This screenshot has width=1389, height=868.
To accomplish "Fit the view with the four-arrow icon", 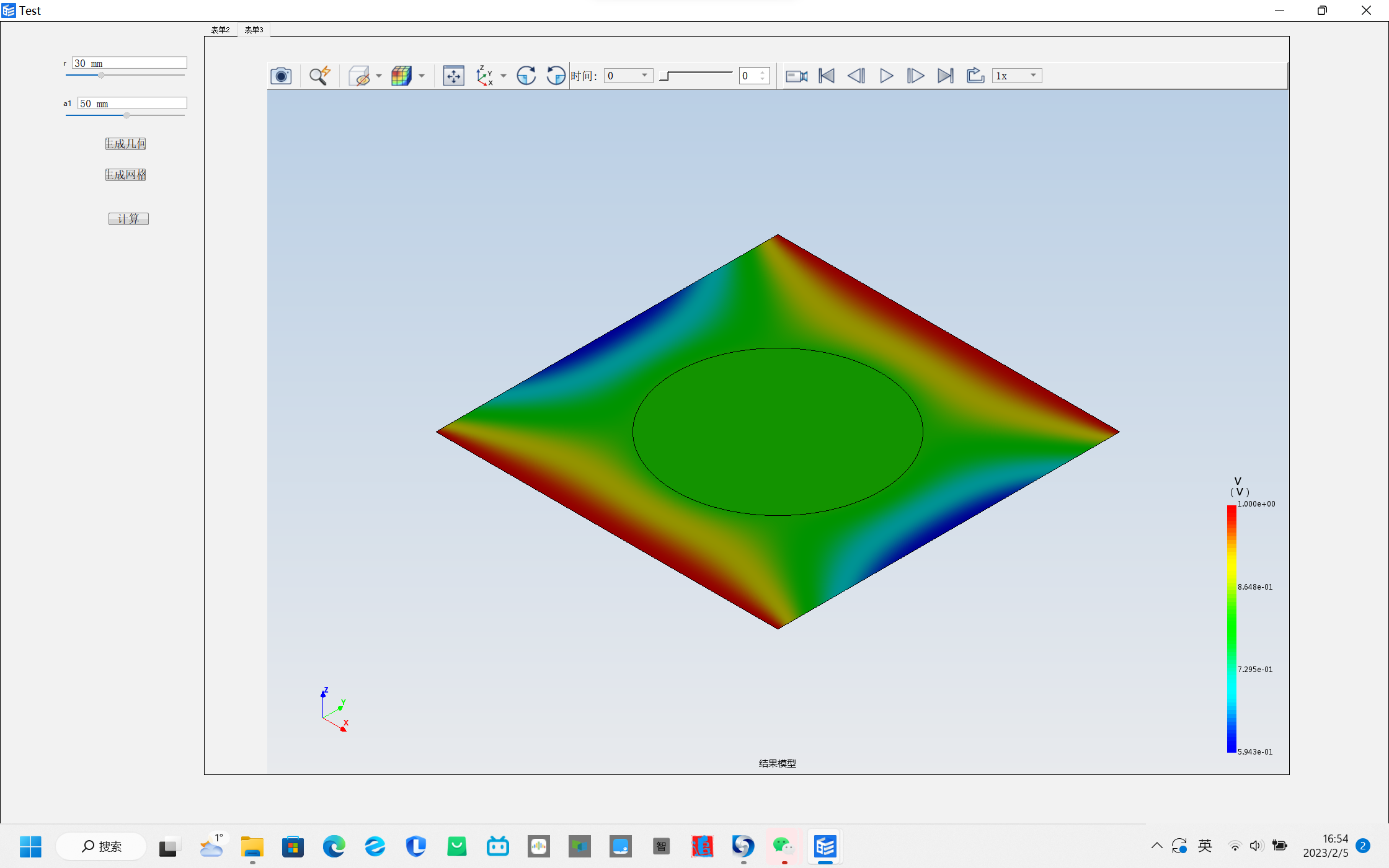I will coord(454,76).
